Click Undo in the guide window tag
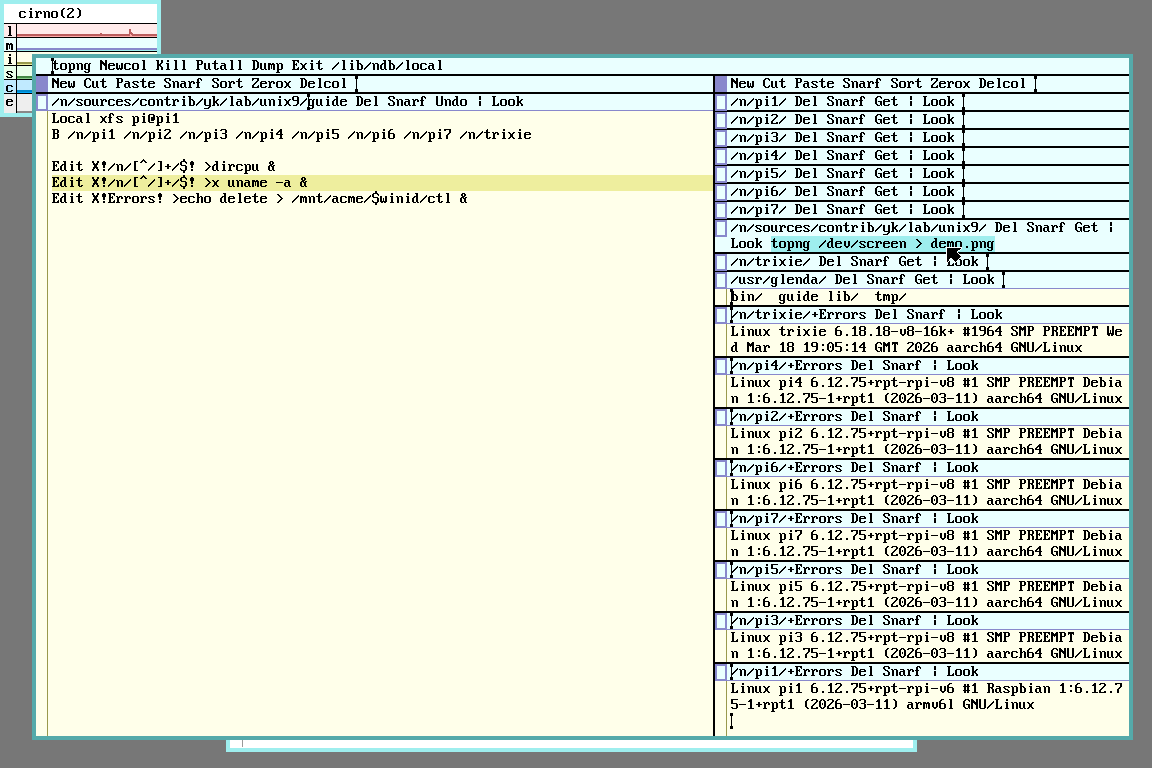The image size is (1152, 768). click(x=451, y=102)
